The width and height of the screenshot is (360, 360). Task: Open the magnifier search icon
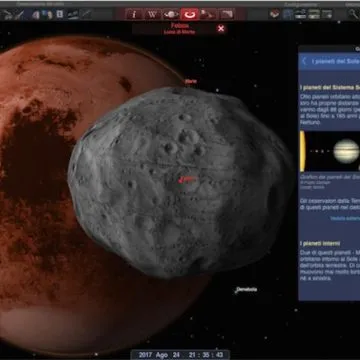pyautogui.click(x=354, y=14)
